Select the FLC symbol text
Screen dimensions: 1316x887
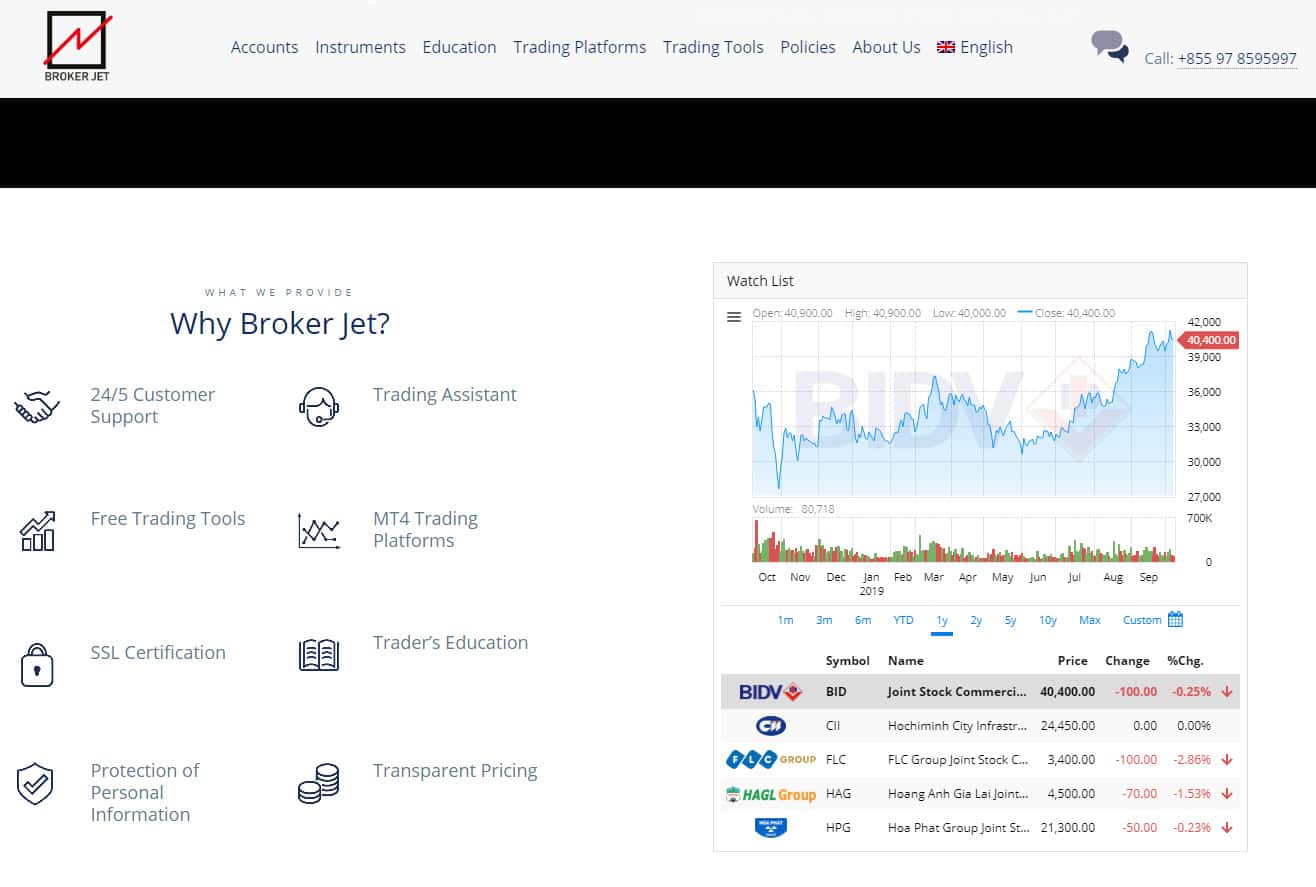[x=836, y=760]
